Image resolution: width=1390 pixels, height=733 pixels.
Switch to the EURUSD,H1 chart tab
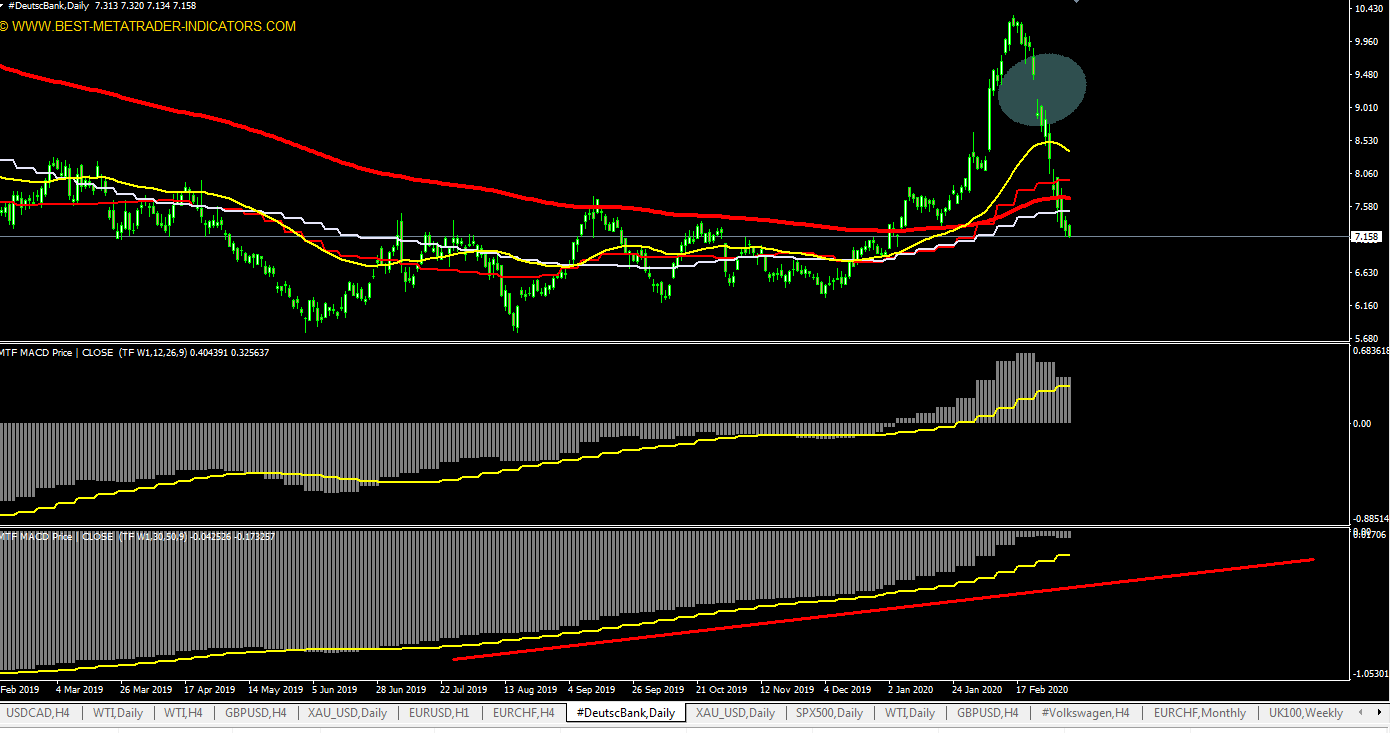click(x=439, y=713)
